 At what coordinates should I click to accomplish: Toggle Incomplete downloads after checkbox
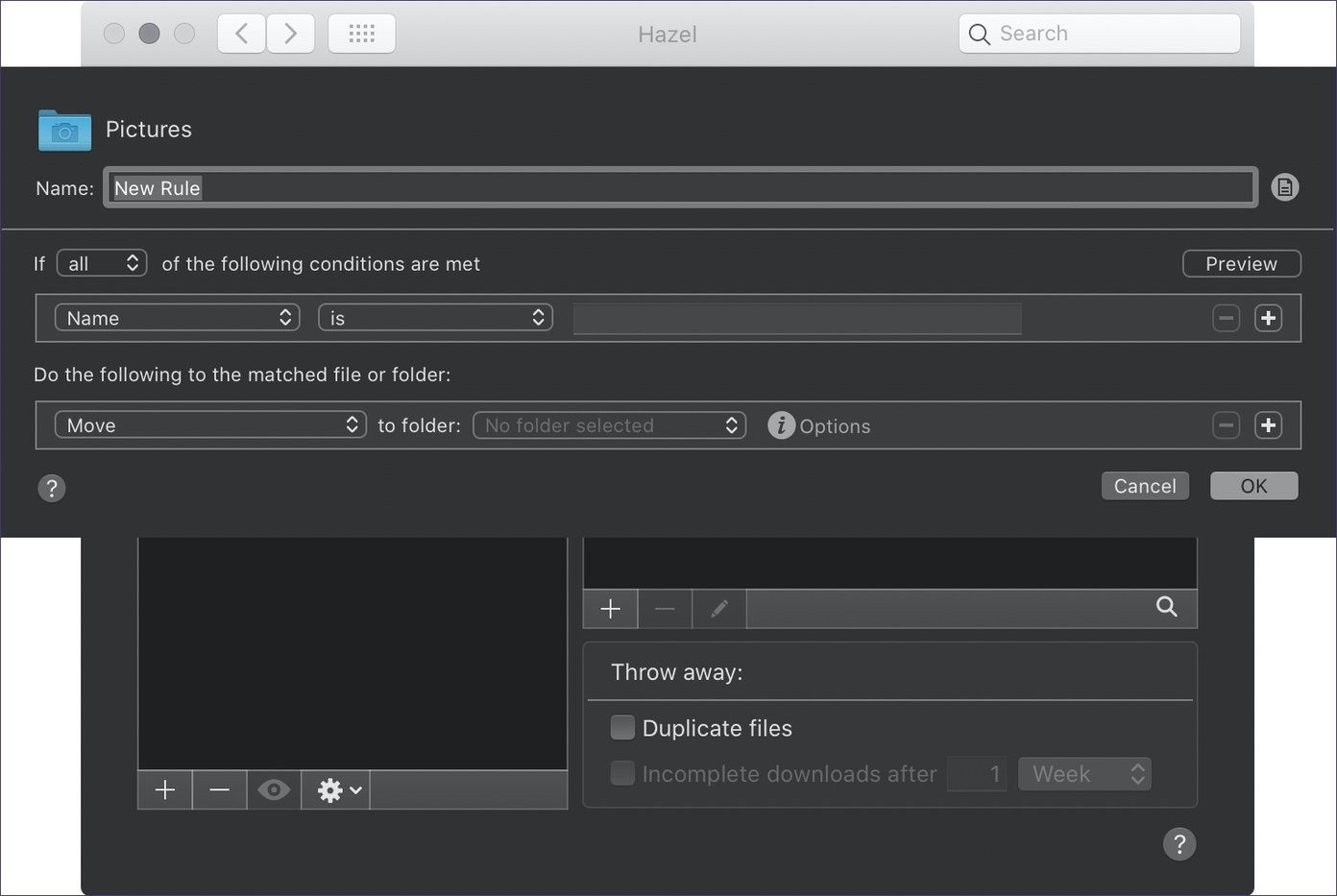click(622, 773)
